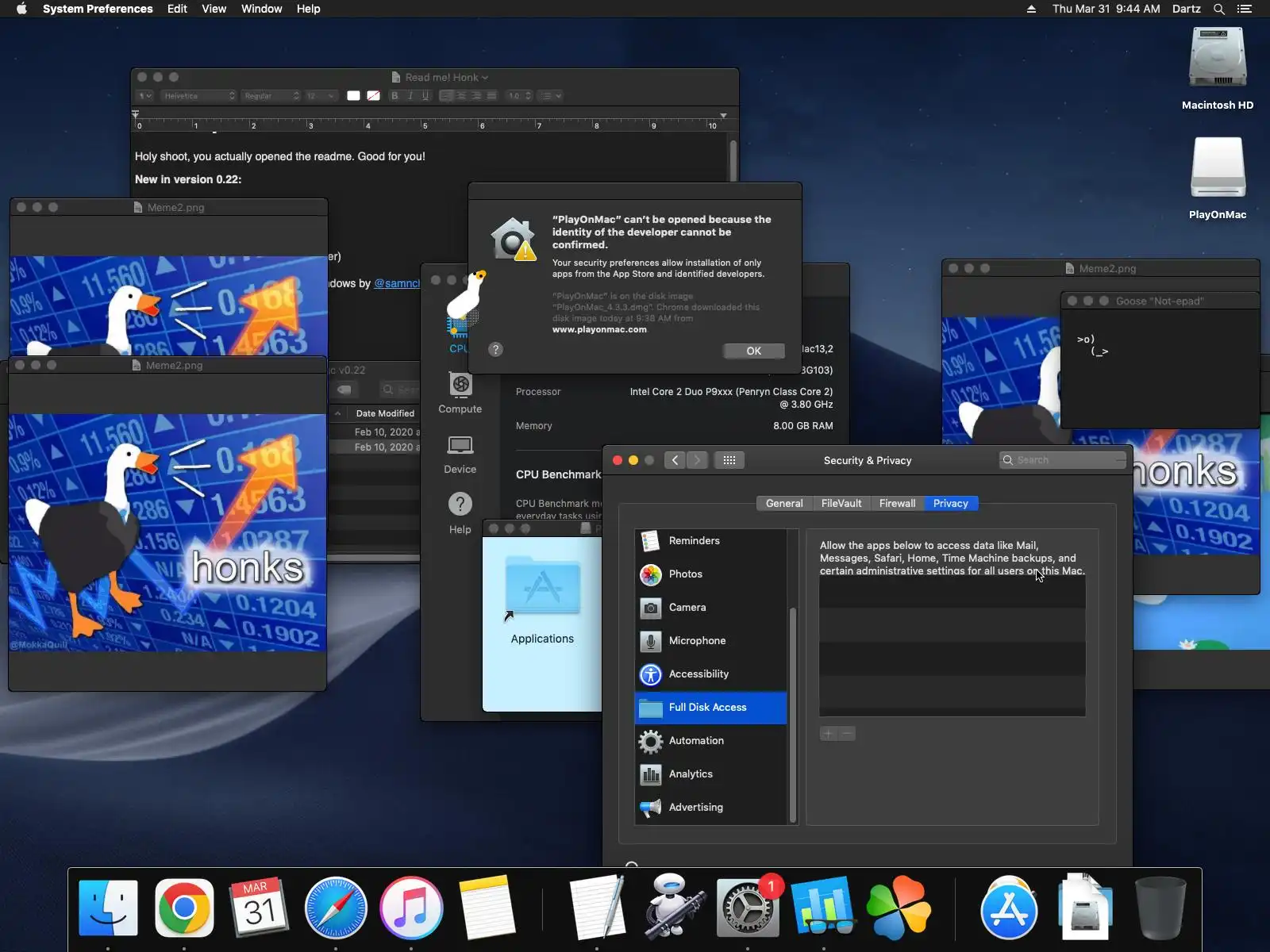1270x952 pixels.
Task: Open Macintosh HD on the desktop
Action: click(1218, 68)
